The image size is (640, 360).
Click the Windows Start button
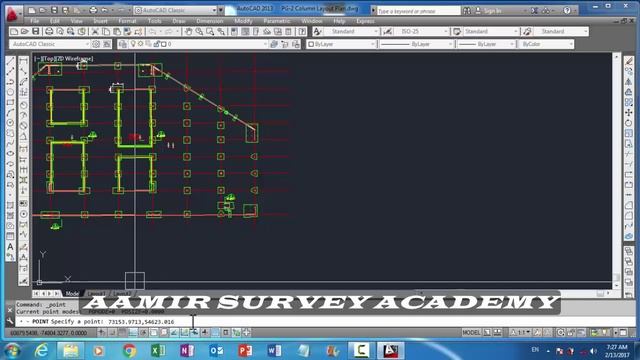[x=12, y=351]
